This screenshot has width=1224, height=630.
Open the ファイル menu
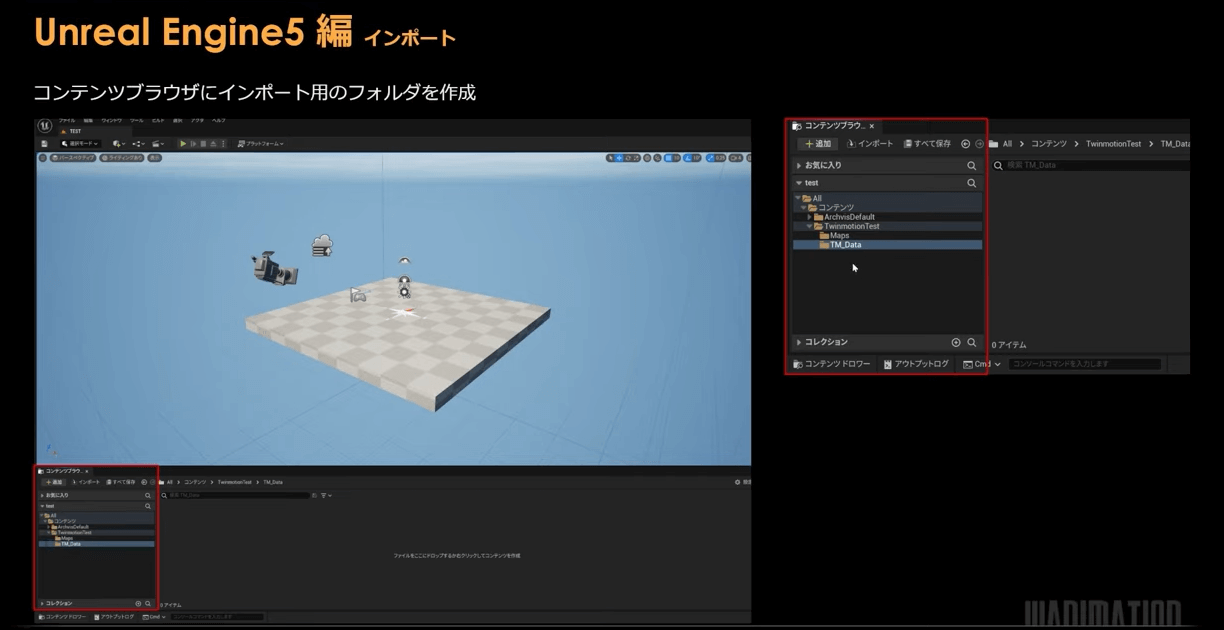[67, 121]
